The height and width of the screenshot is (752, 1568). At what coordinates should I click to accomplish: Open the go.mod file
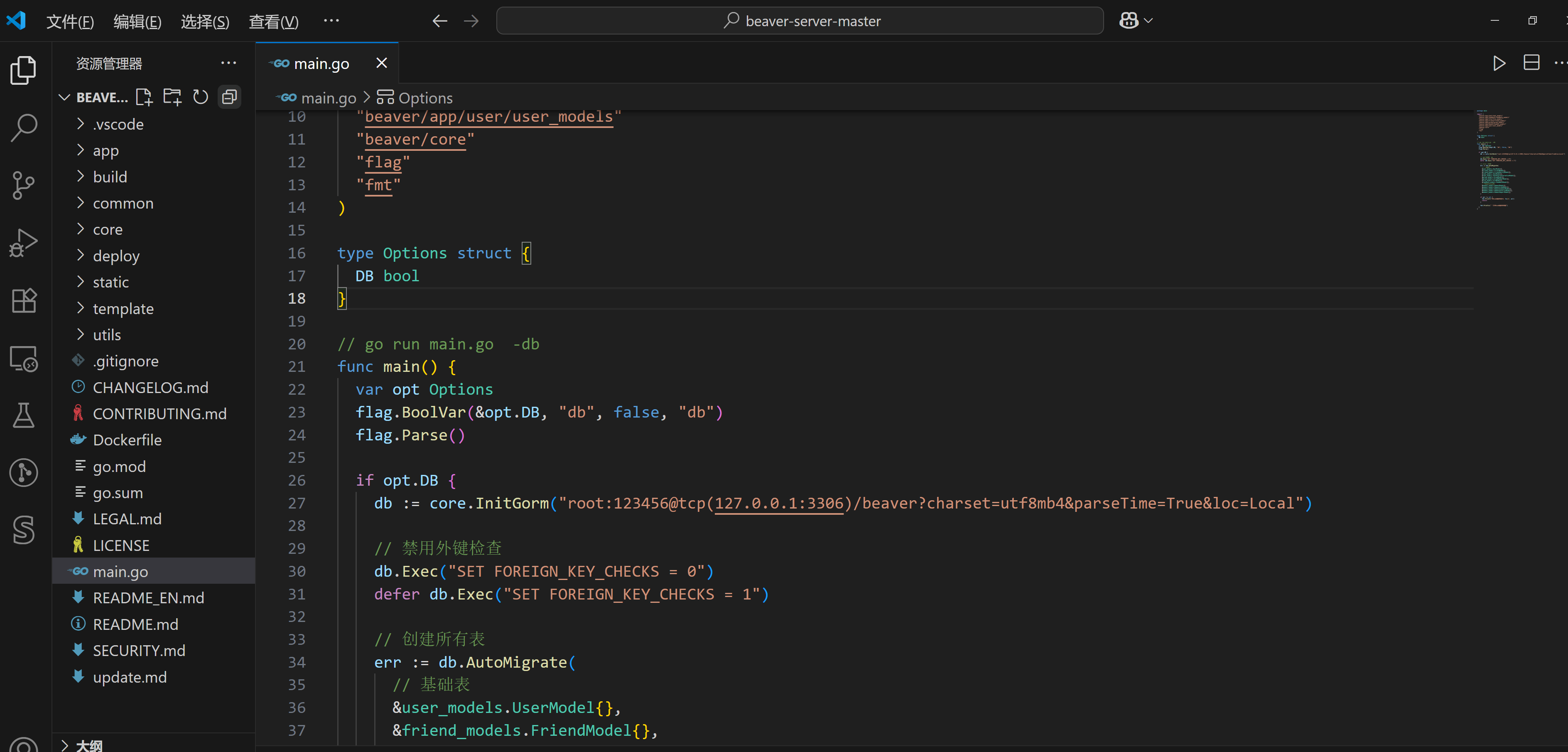pos(153,467)
